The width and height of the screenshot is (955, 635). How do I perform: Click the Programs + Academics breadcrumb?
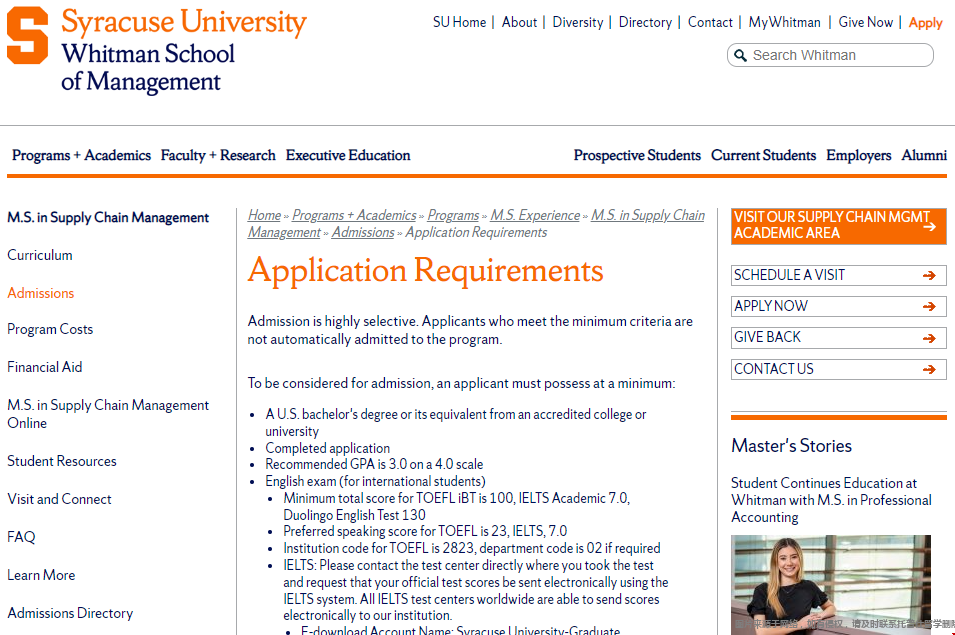(354, 216)
